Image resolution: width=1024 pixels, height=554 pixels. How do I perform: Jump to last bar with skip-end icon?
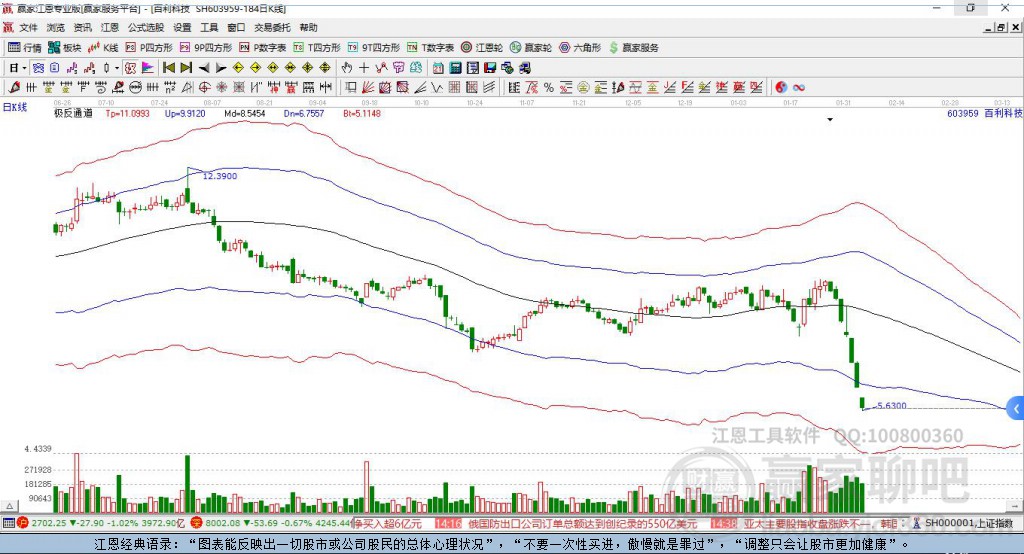186,67
